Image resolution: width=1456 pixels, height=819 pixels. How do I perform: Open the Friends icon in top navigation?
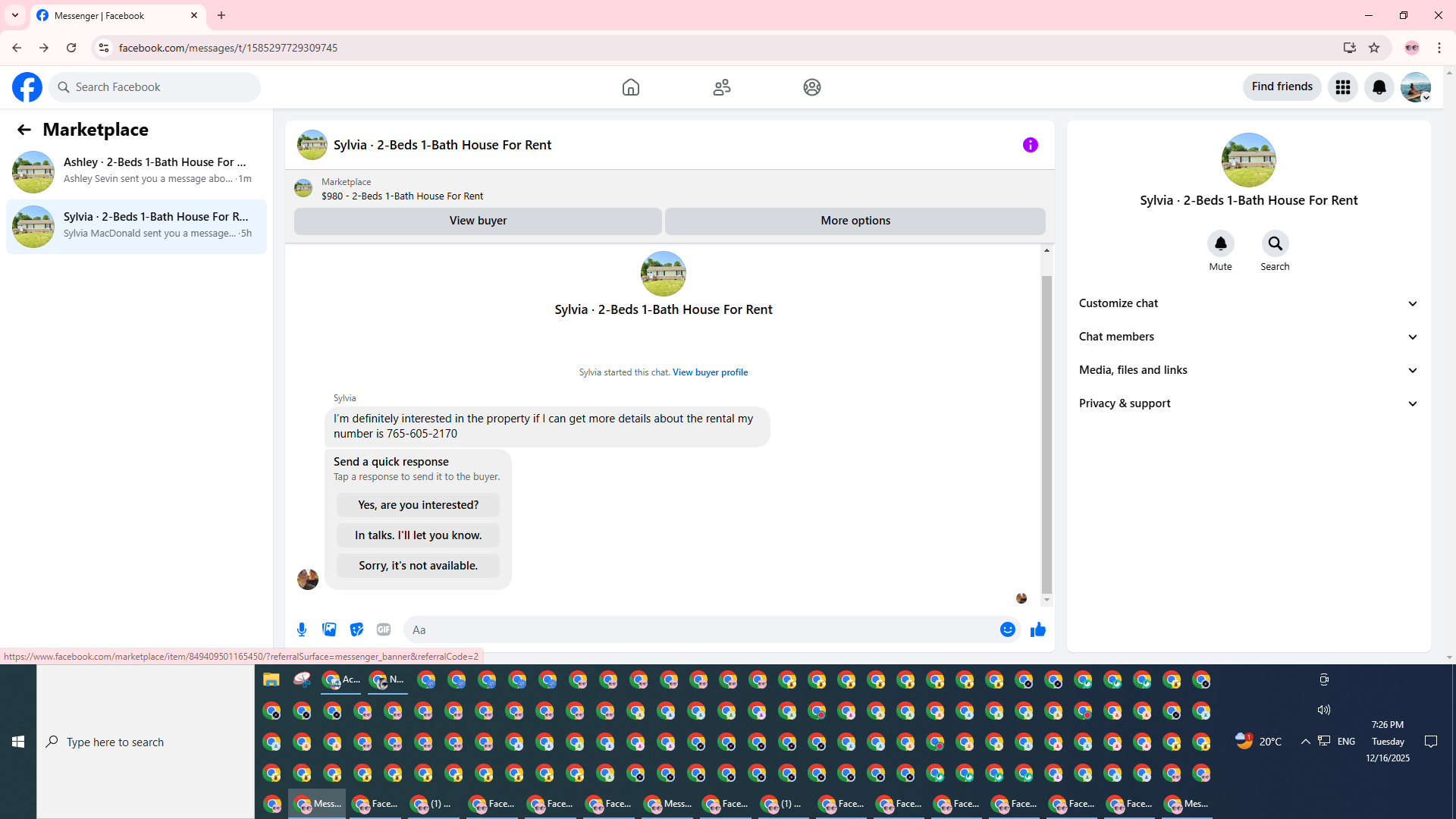tap(722, 87)
